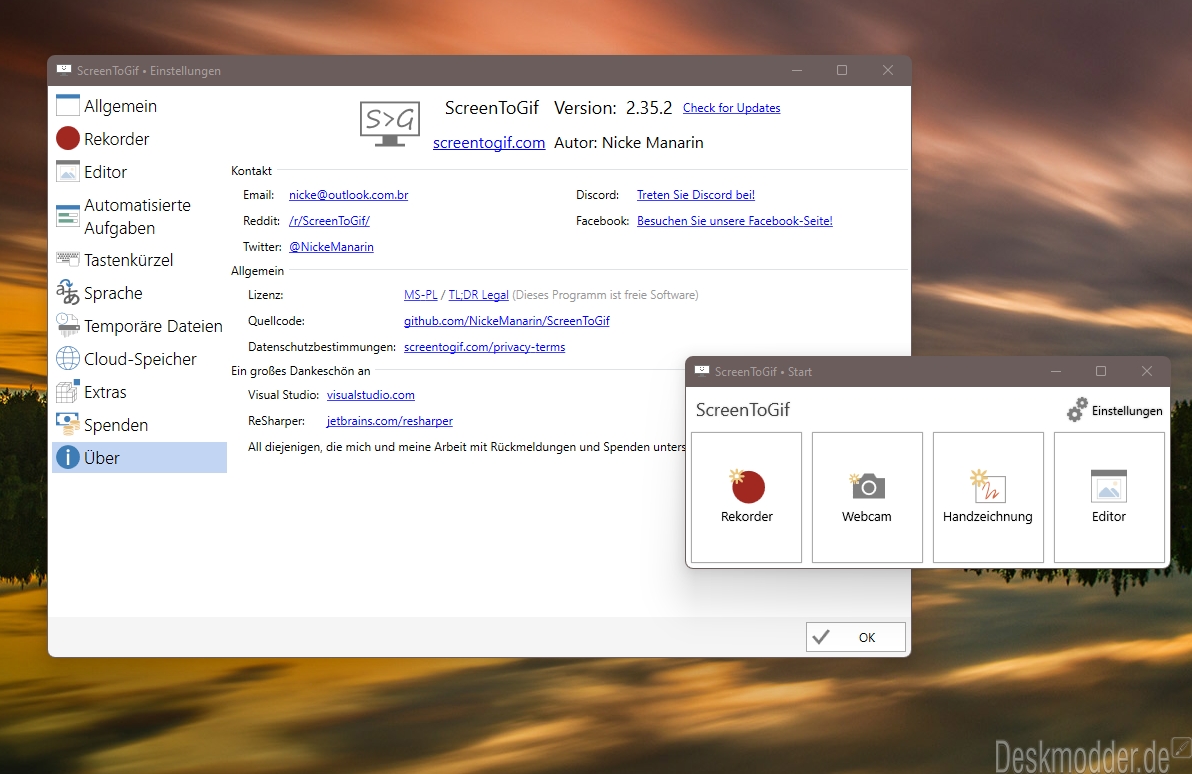Switch to the Allgemein settings tab
The image size is (1192, 774).
point(120,106)
